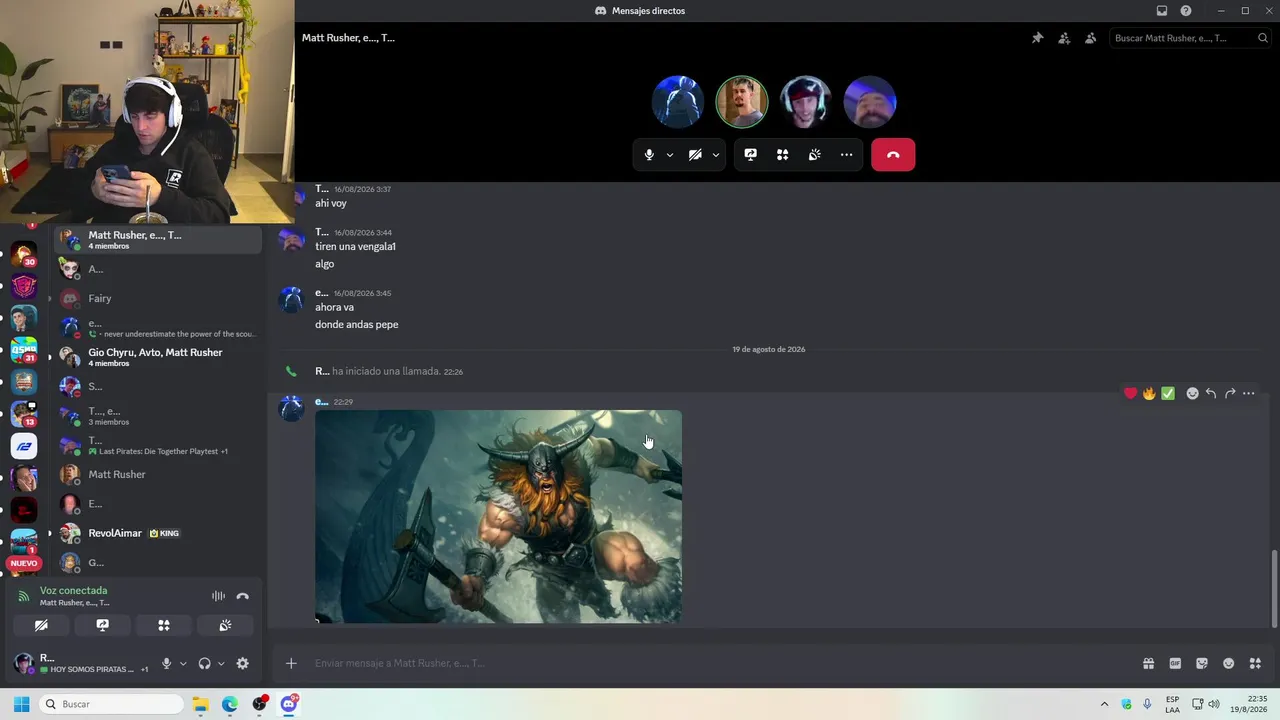
Task: Open user settings gear
Action: [242, 663]
